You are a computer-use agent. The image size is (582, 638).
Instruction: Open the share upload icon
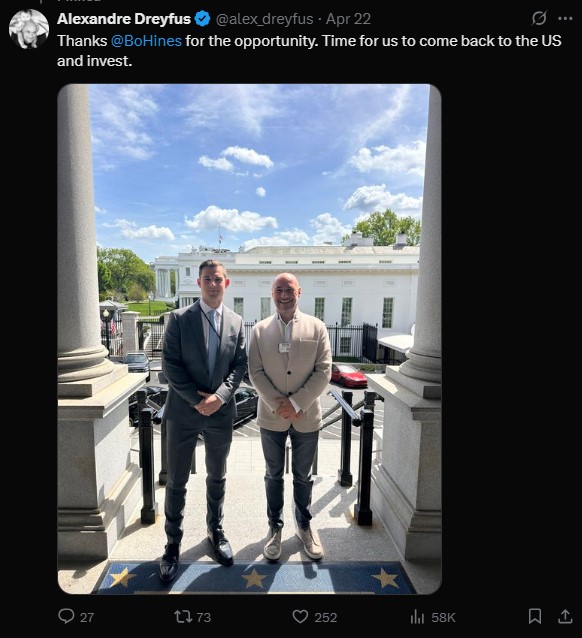[565, 616]
